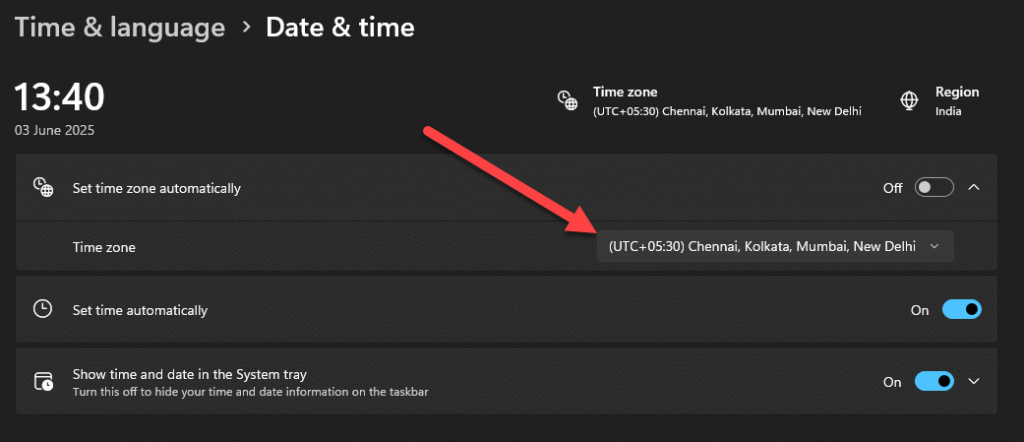1024x442 pixels.
Task: Click the 13:40 current time display
Action: [59, 98]
